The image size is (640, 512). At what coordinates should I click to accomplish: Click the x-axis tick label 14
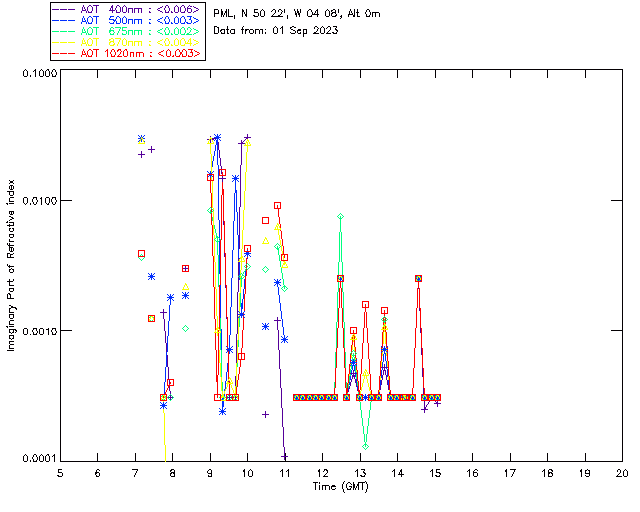point(398,473)
